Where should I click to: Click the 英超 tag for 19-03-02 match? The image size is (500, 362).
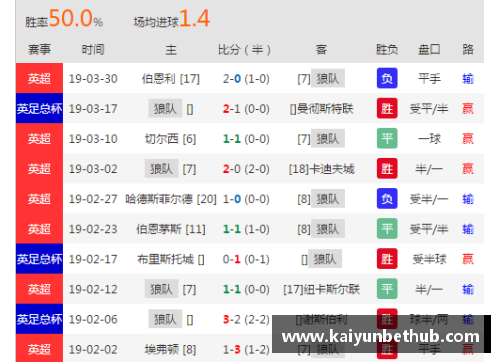pyautogui.click(x=39, y=169)
